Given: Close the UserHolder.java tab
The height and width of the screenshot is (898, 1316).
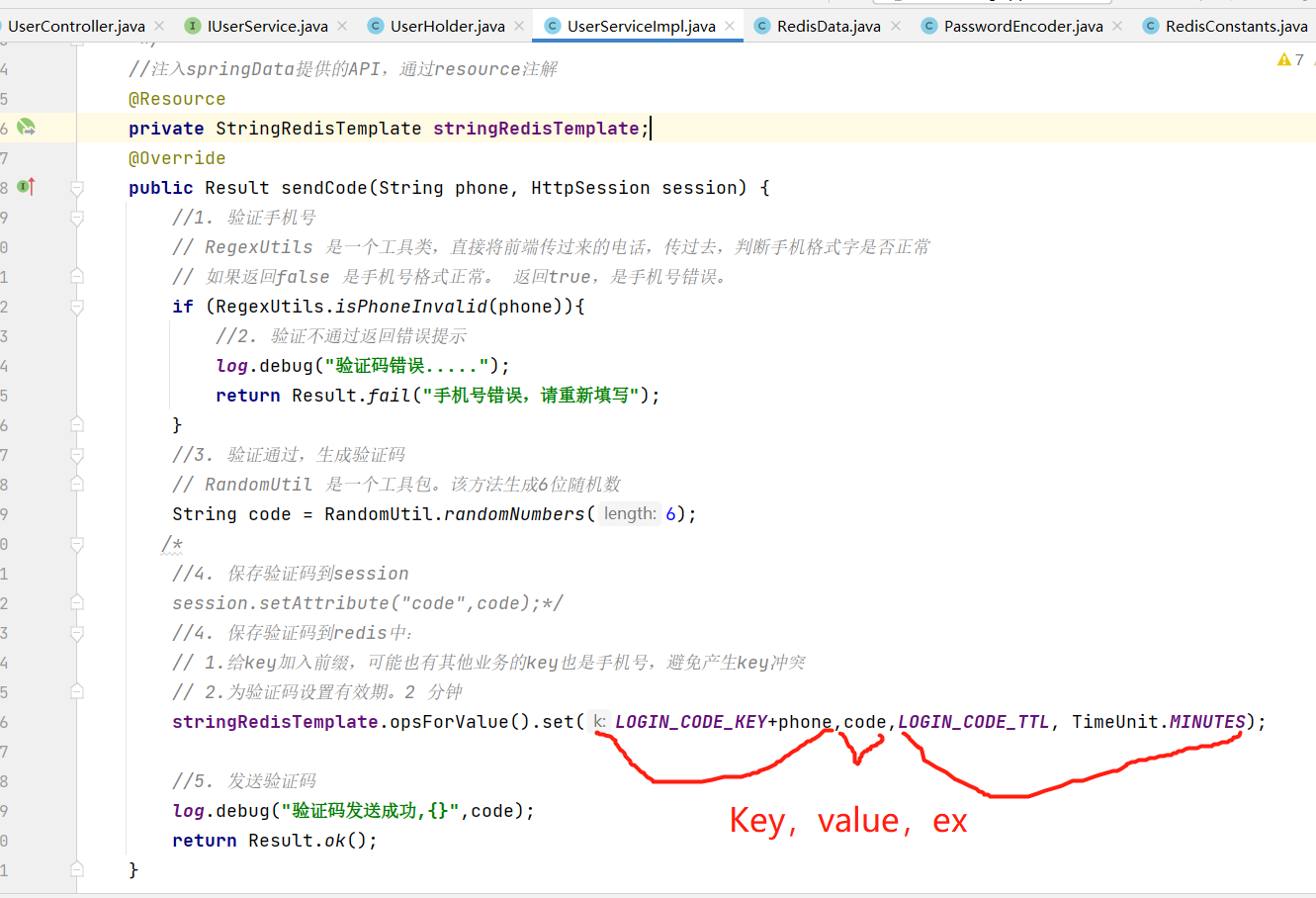Looking at the screenshot, I should (x=519, y=26).
